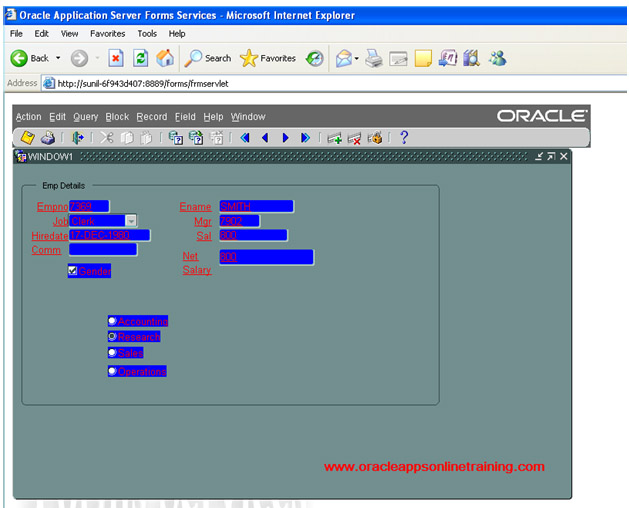Click the Insert Record icon
This screenshot has width=629, height=508.
[333, 138]
